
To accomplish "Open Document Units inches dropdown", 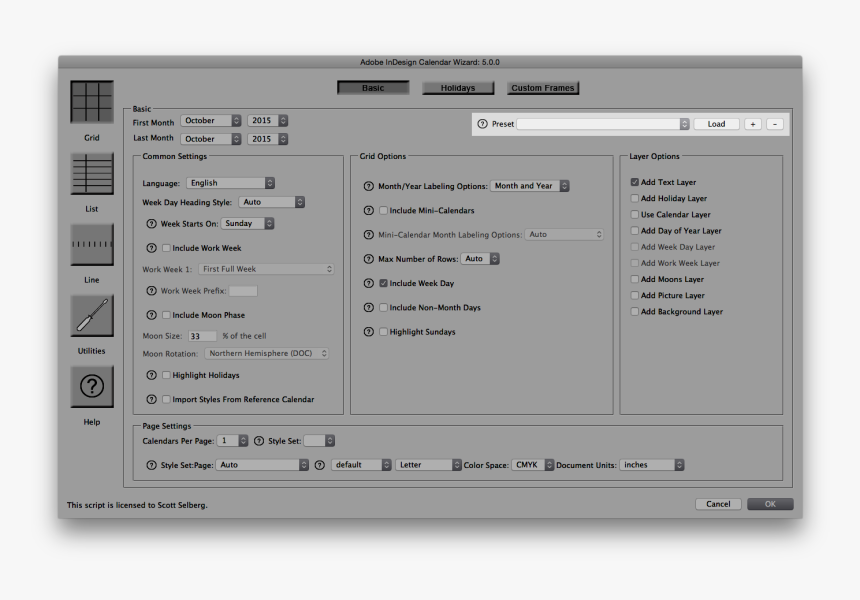I will (x=652, y=465).
